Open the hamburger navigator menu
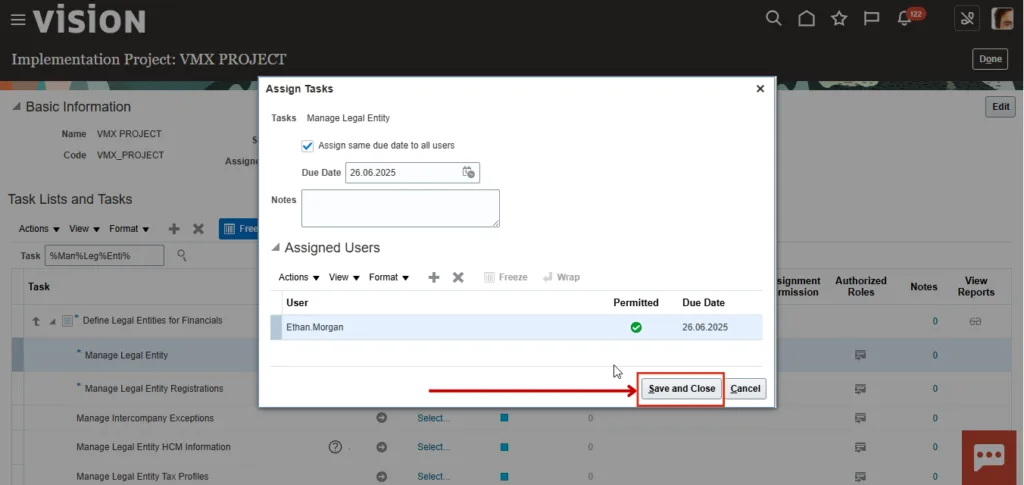 [x=17, y=20]
